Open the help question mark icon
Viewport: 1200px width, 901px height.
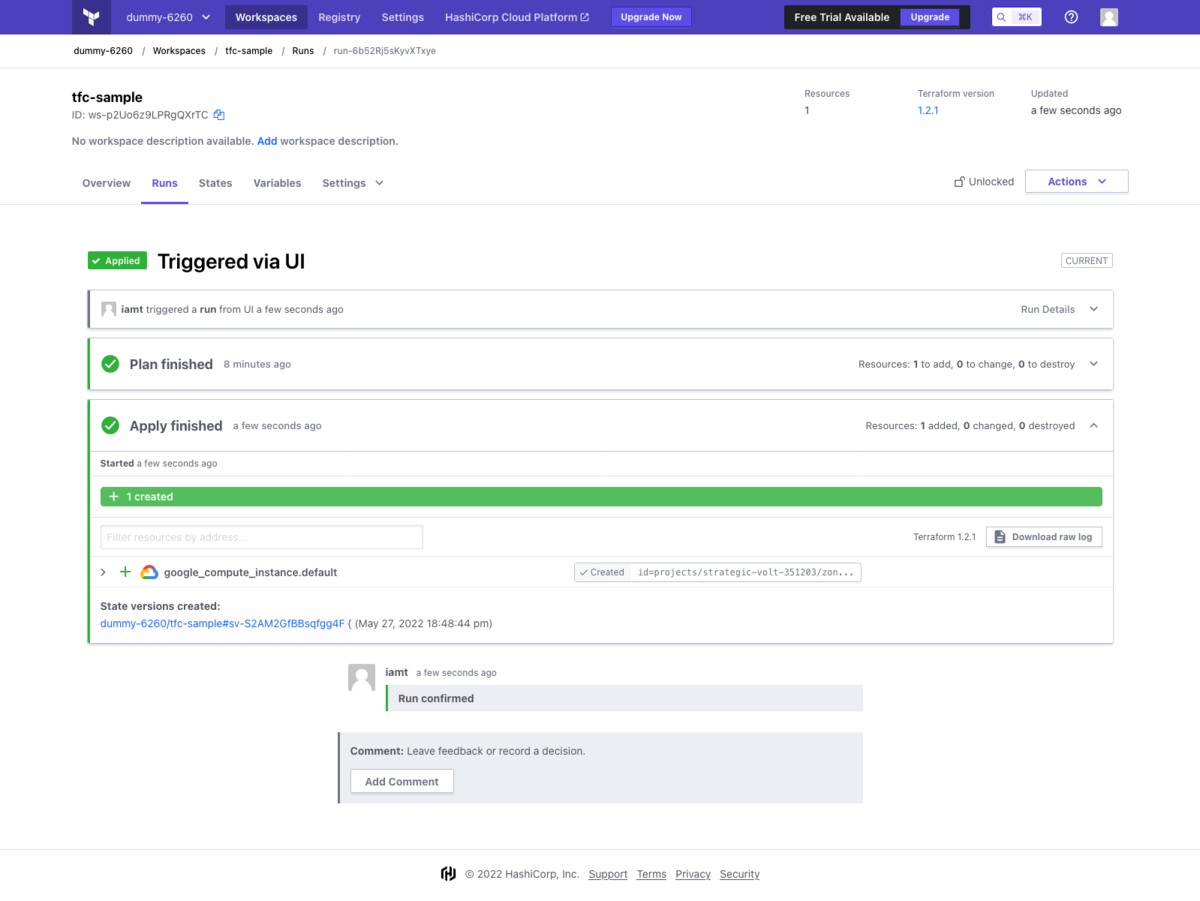click(1071, 17)
